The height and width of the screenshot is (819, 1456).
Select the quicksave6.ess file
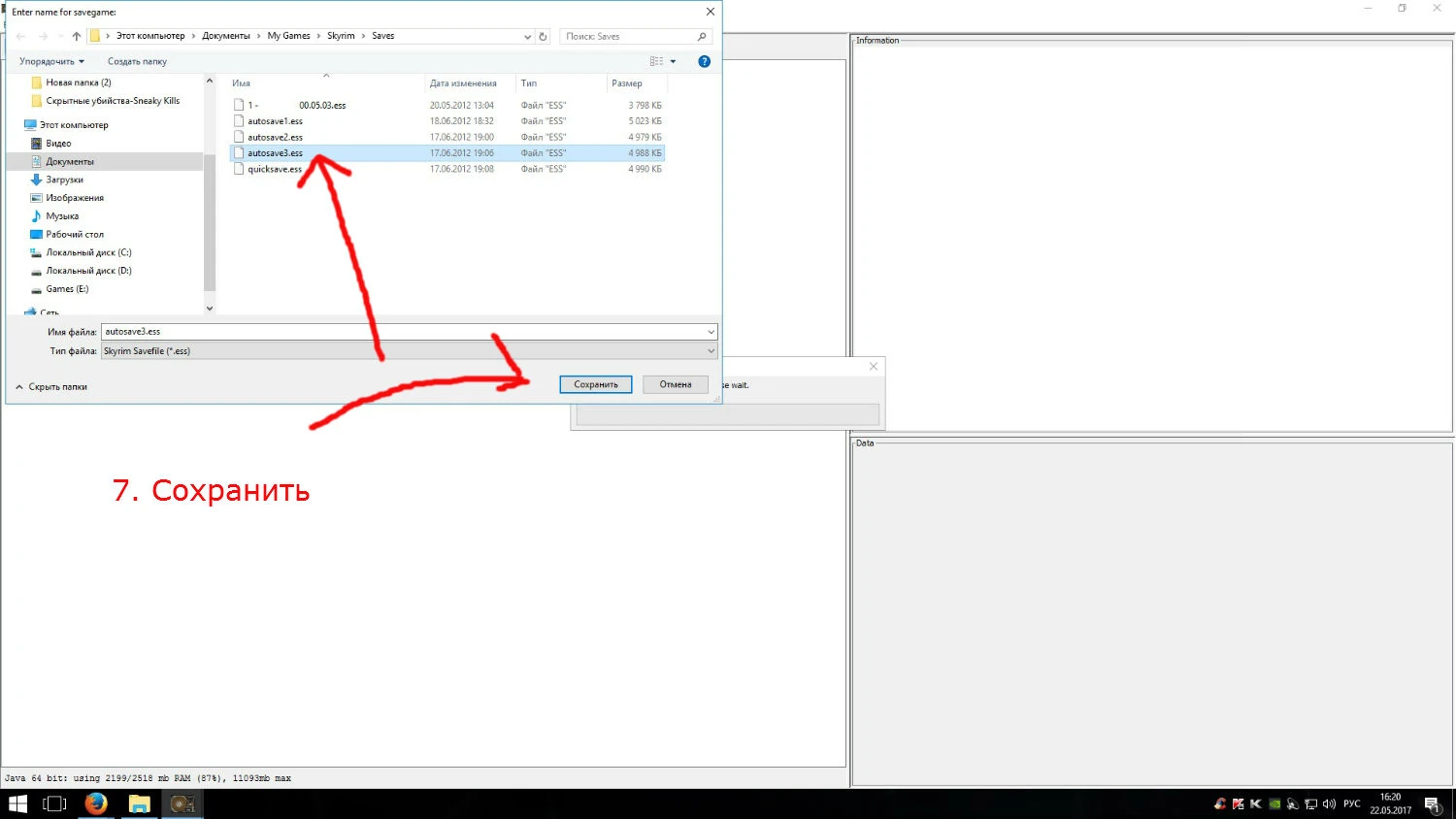(x=277, y=168)
